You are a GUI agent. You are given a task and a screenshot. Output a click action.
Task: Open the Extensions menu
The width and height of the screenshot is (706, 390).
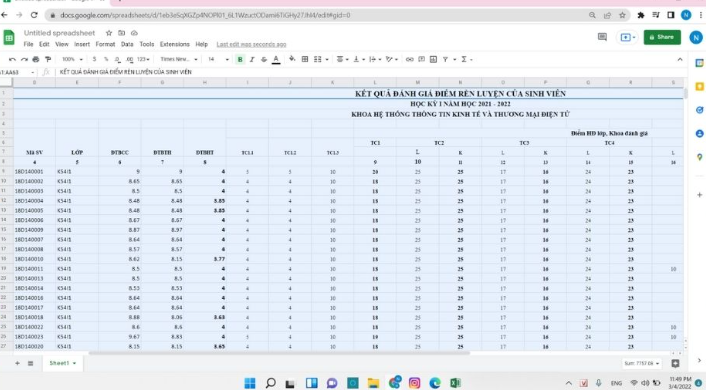[x=175, y=44]
